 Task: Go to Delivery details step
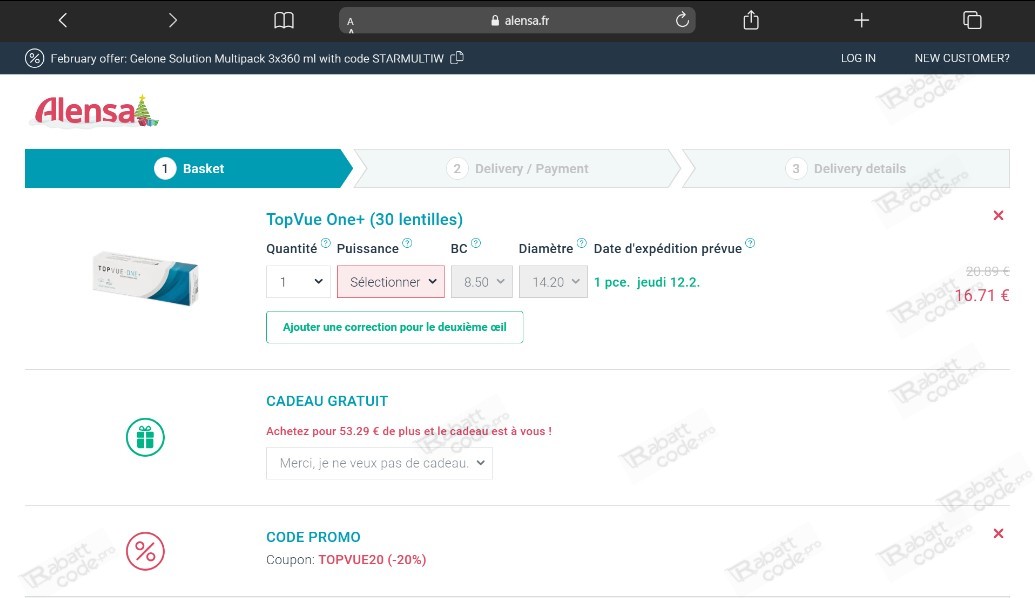(x=845, y=169)
